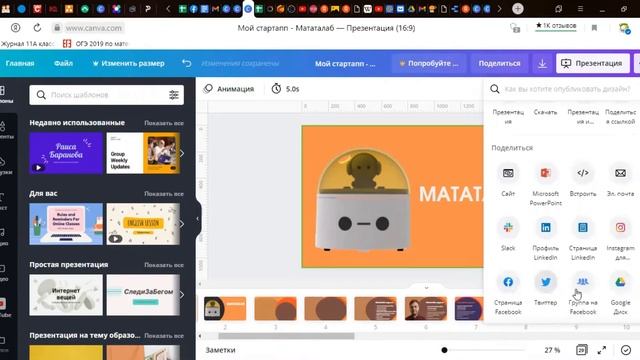Select the Скачать publish option

(x=545, y=112)
